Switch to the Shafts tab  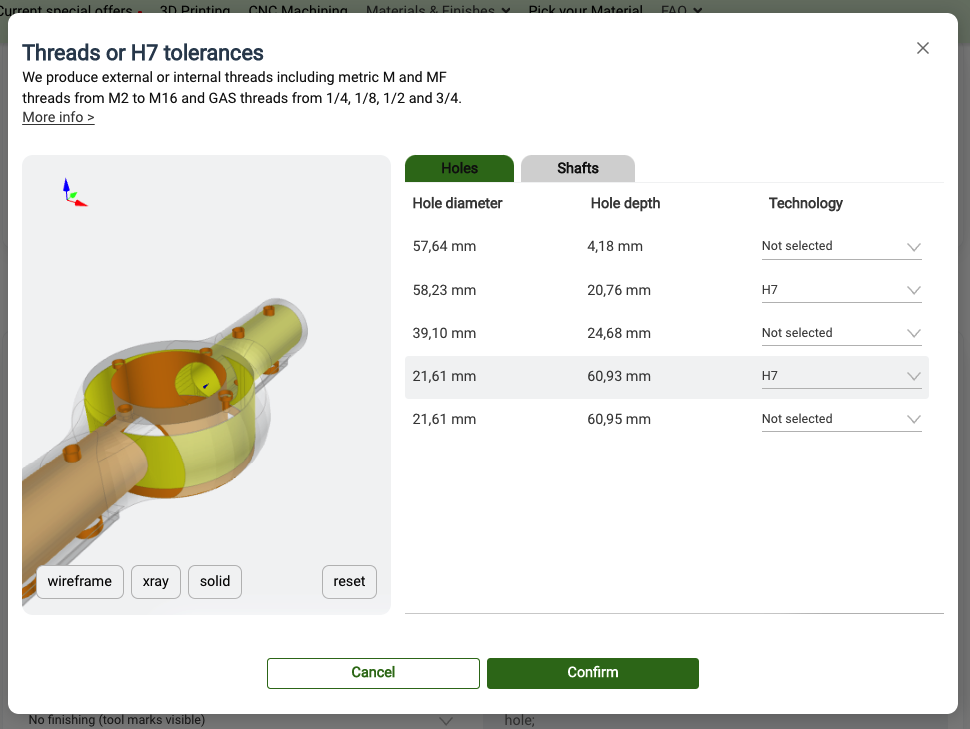[x=578, y=168]
